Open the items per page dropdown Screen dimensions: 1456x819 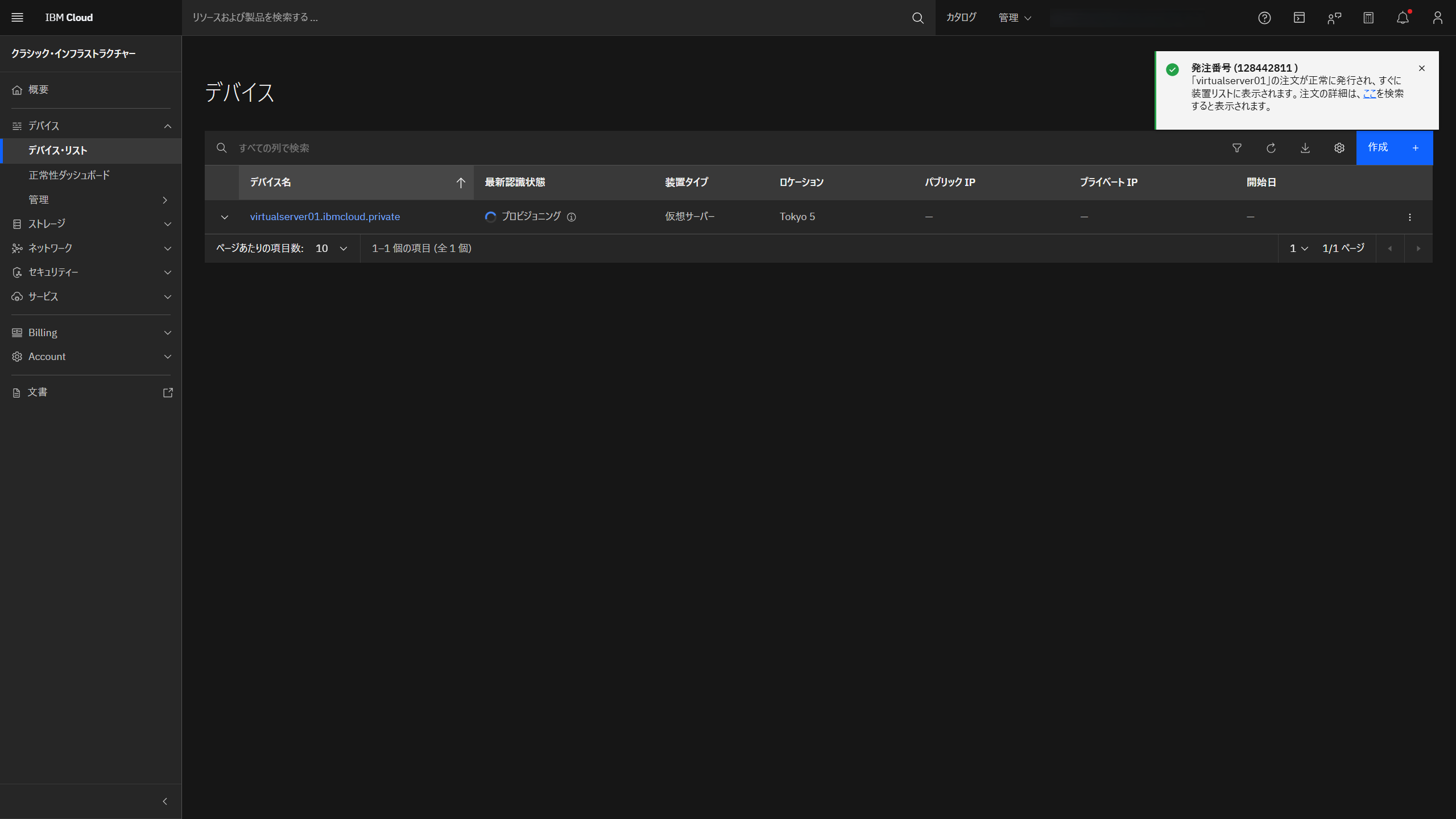(330, 248)
